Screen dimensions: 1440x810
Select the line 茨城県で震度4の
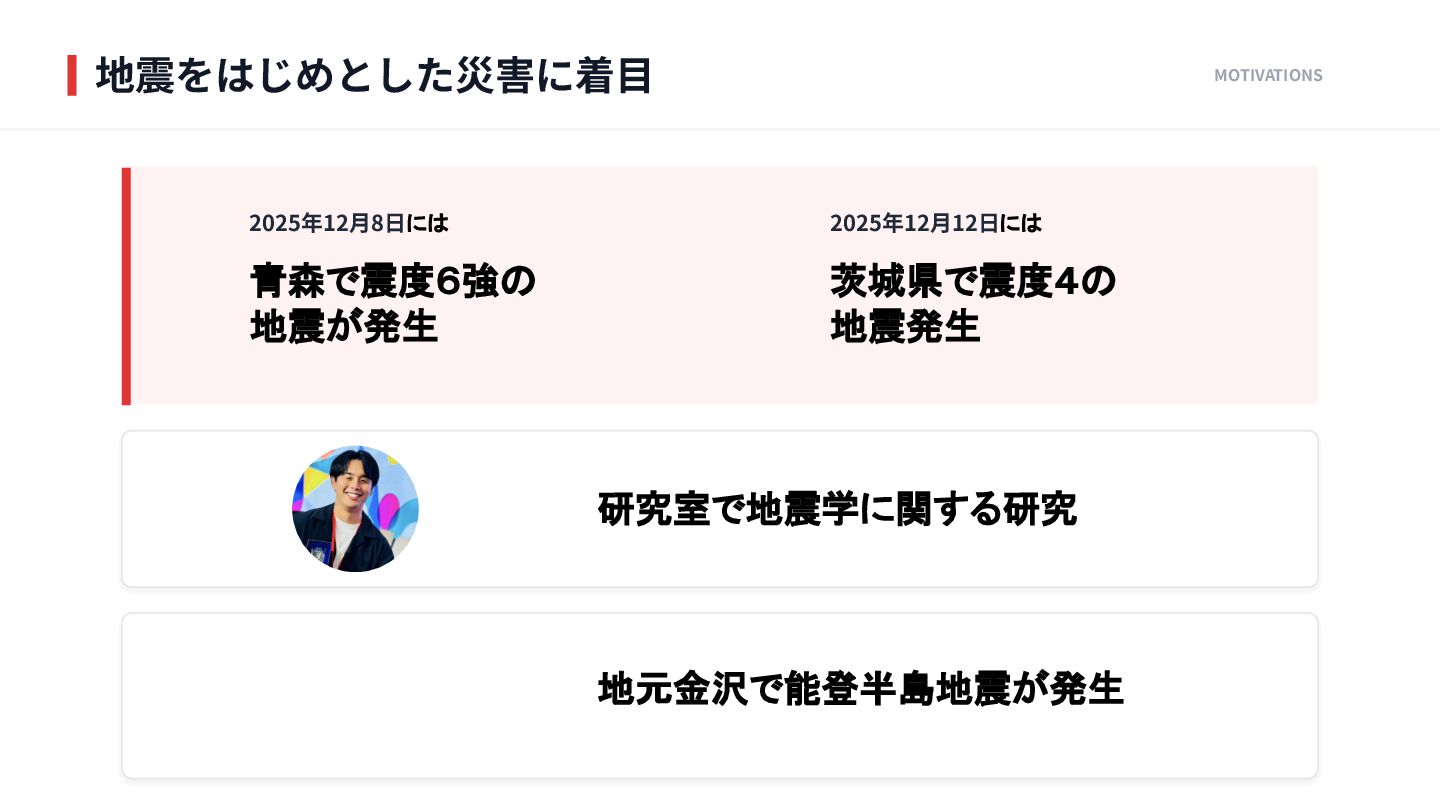(972, 281)
